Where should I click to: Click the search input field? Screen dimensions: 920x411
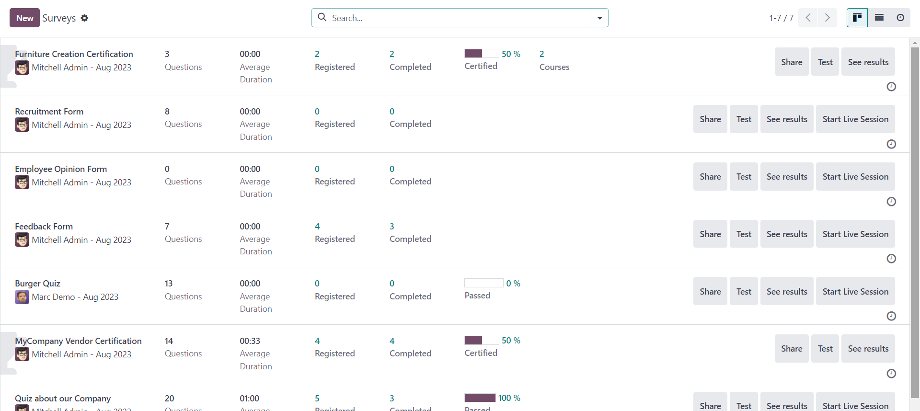pos(462,18)
